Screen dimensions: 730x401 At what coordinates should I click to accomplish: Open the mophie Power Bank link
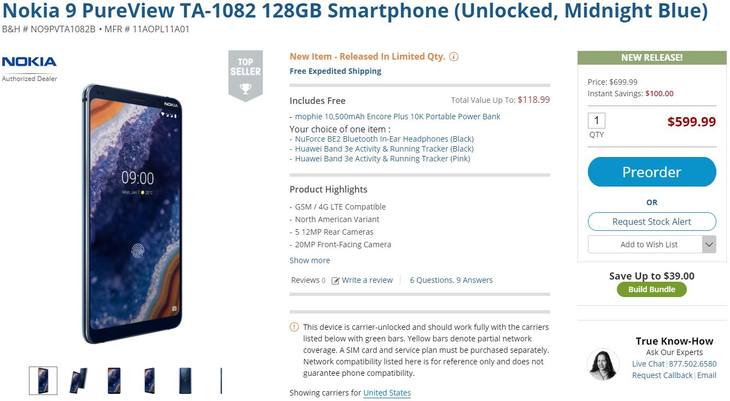tap(398, 116)
